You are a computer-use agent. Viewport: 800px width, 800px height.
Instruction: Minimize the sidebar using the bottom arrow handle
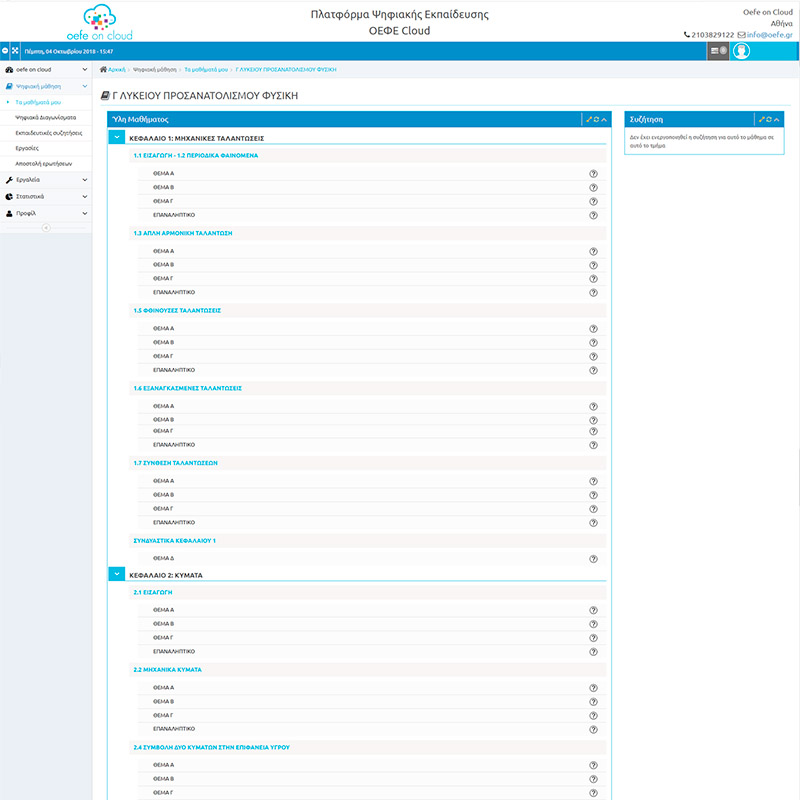pyautogui.click(x=45, y=228)
